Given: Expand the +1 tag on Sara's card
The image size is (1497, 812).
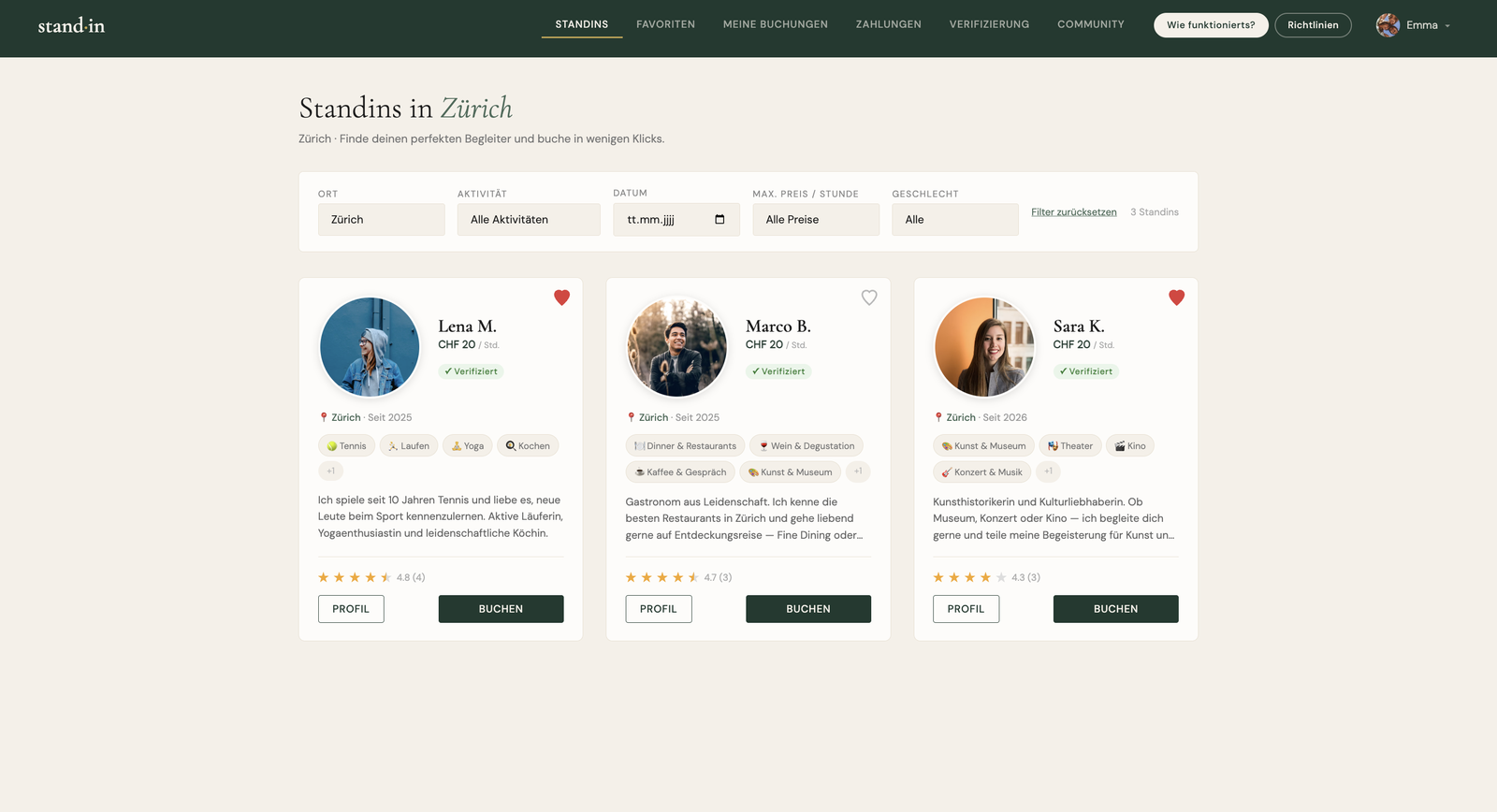Looking at the screenshot, I should click(1049, 471).
